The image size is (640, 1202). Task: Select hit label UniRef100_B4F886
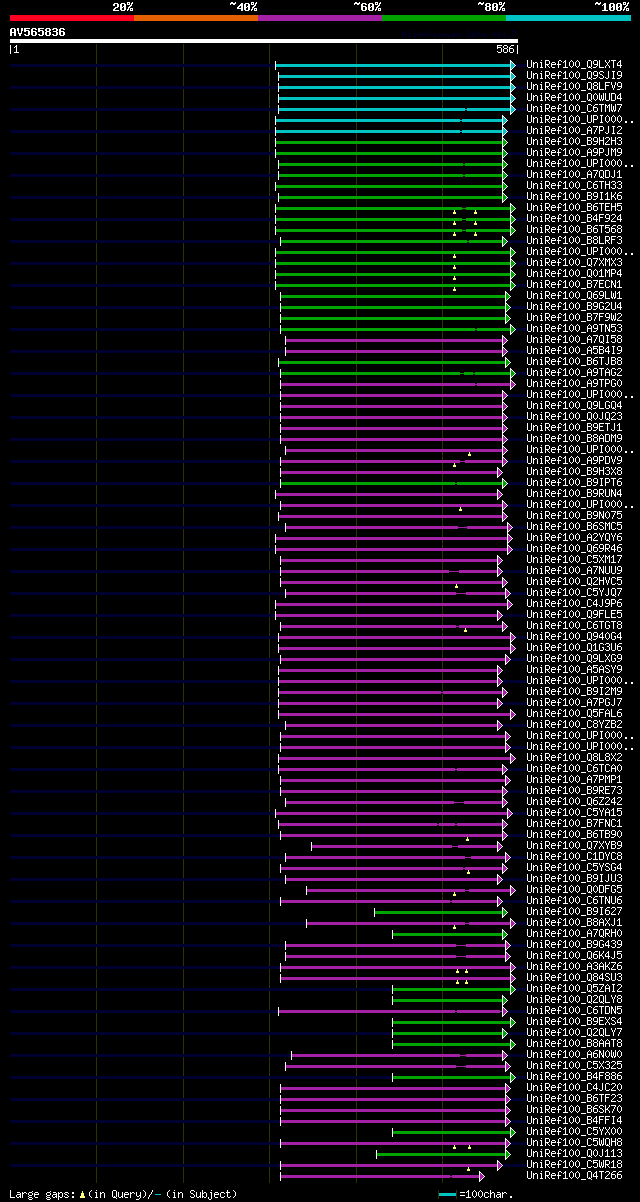[574, 1076]
